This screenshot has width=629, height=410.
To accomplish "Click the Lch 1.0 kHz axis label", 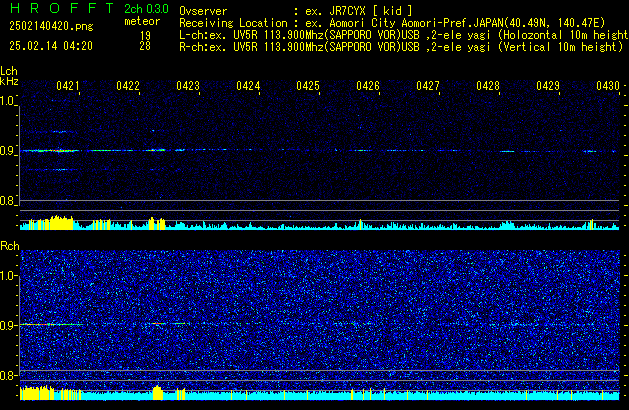I will (x=8, y=101).
